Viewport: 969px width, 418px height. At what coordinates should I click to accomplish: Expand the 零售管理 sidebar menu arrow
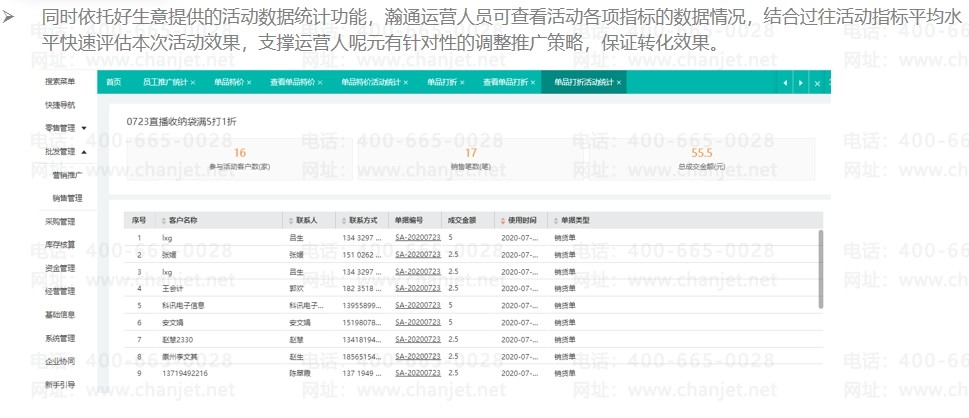point(84,129)
